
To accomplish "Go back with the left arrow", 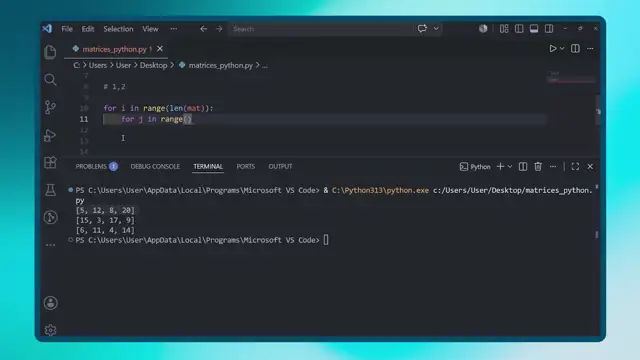I will click(x=203, y=29).
